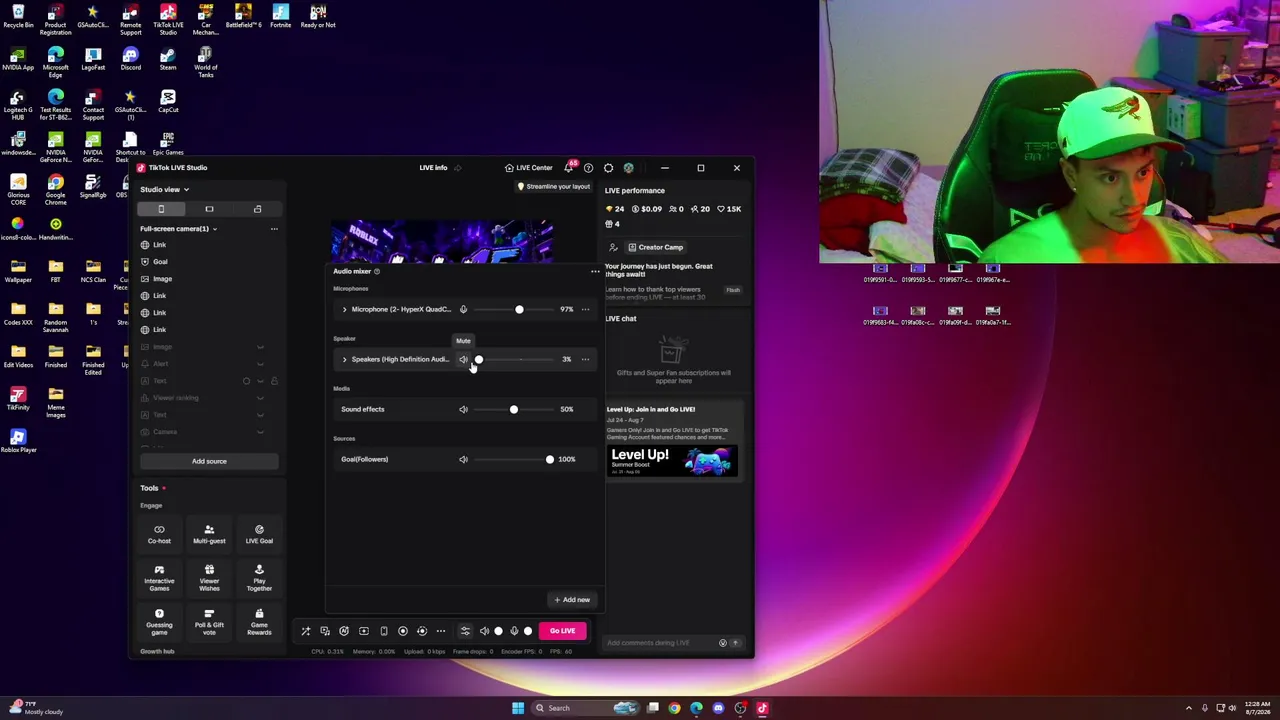Open the Poll & Gift vote tool

point(209,622)
